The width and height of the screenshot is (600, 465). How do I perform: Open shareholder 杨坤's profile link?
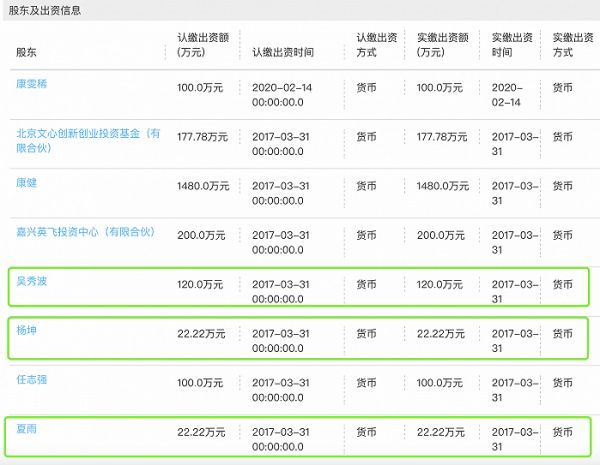pos(27,330)
